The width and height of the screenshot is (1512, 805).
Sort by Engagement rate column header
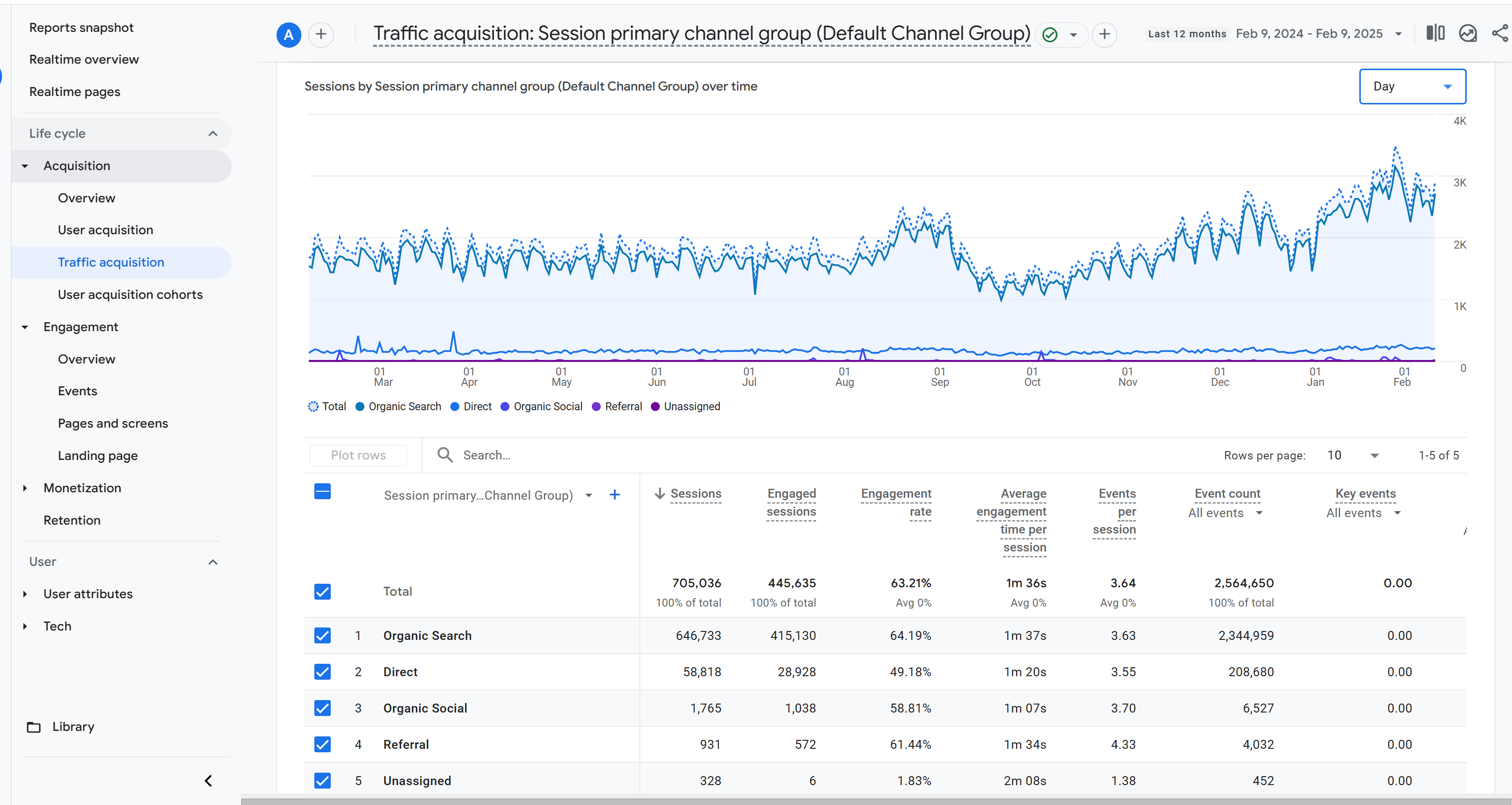click(896, 503)
